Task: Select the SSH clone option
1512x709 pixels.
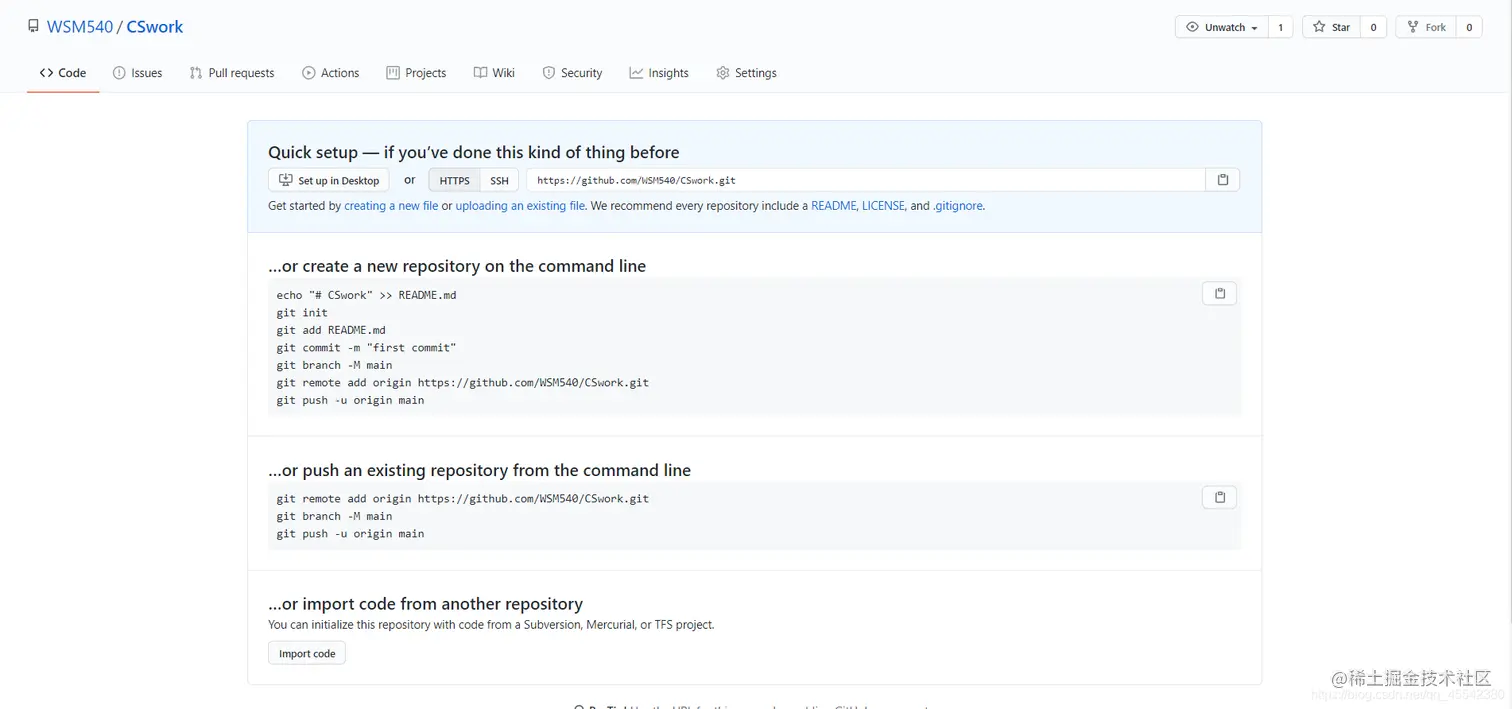Action: click(499, 180)
